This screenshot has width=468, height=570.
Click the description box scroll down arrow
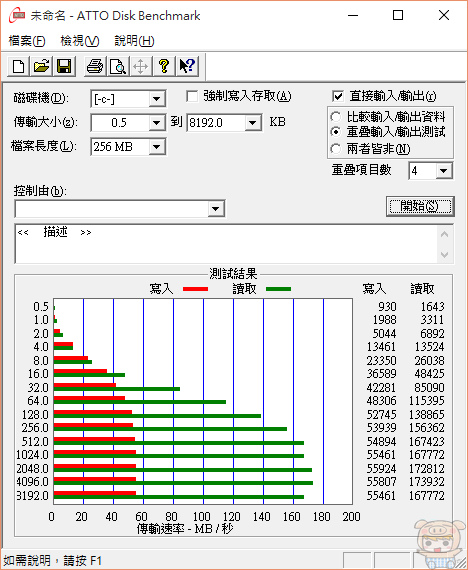[x=444, y=254]
